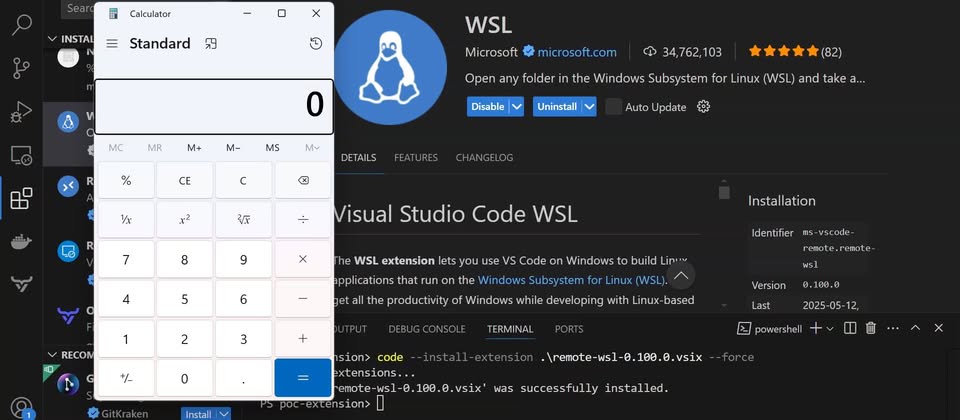
Task: Open the Docker view icon in activity bar
Action: click(21, 242)
